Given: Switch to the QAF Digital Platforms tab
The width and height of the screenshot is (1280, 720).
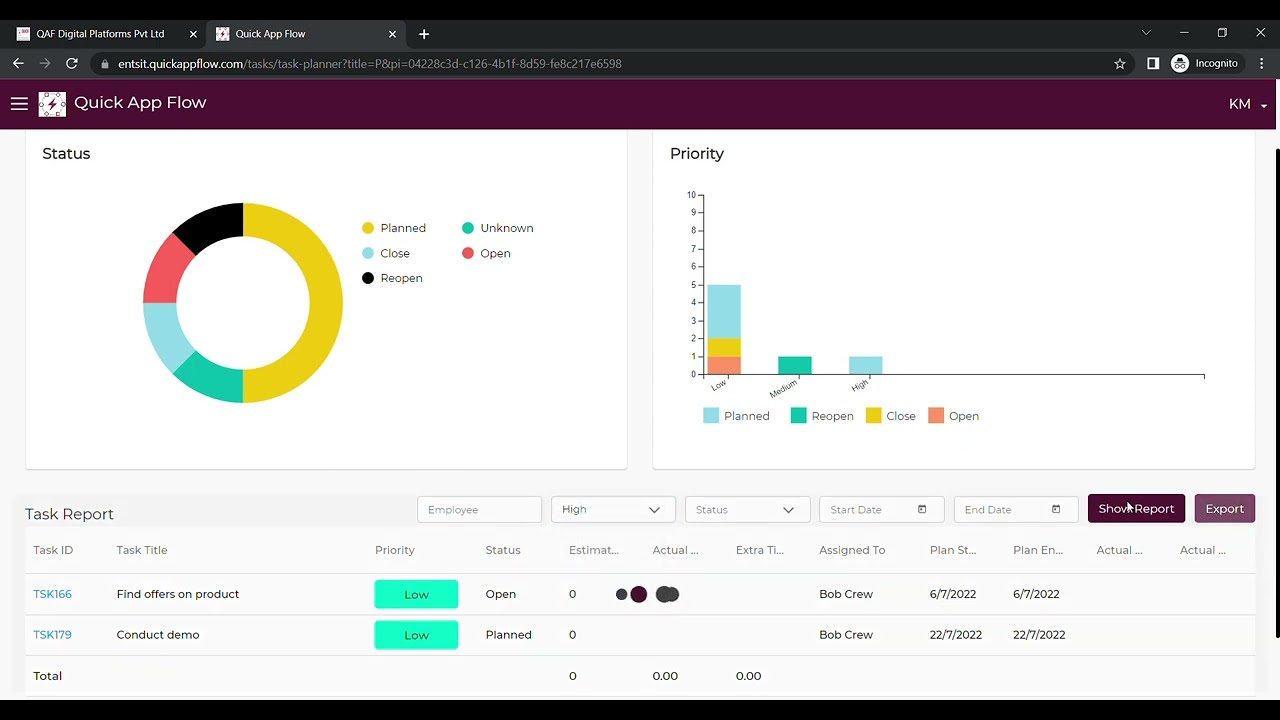Looking at the screenshot, I should tap(100, 34).
